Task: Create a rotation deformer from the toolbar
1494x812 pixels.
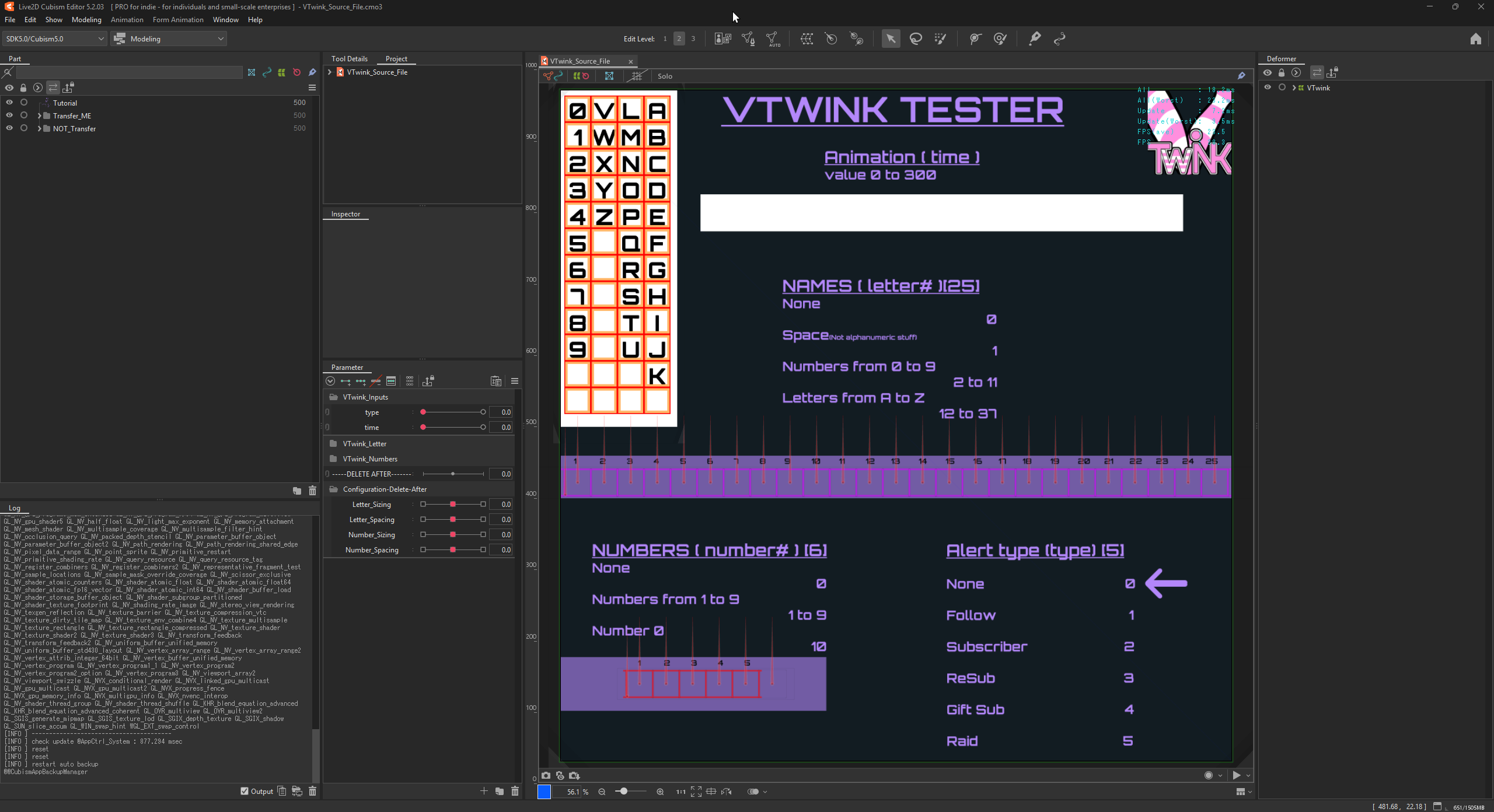Action: (x=831, y=38)
